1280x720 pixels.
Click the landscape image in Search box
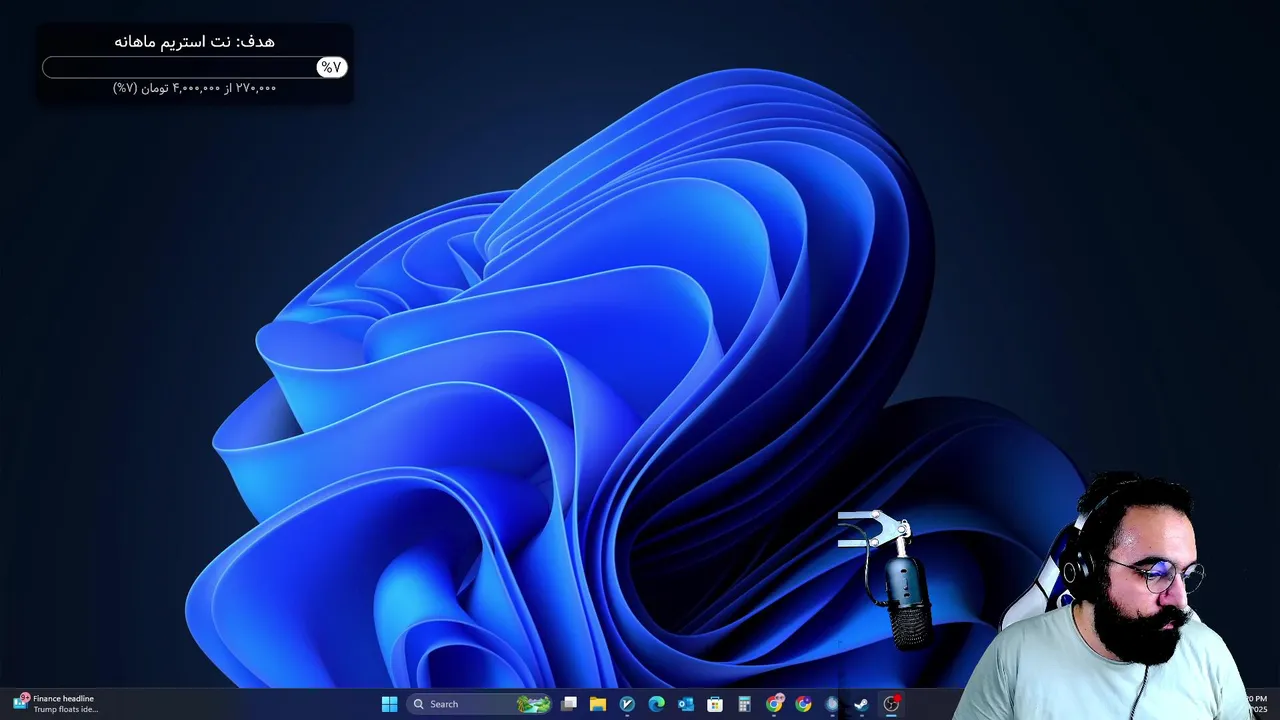click(x=534, y=704)
